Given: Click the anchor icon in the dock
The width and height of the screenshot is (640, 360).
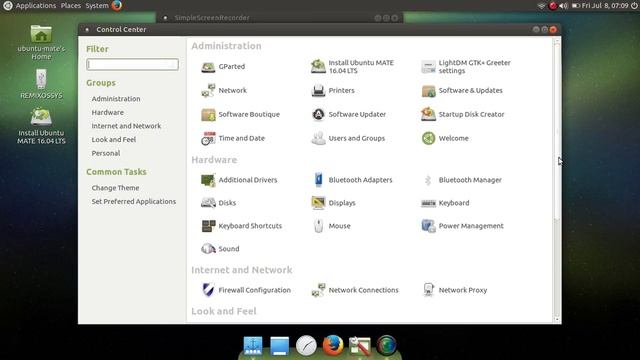Looking at the screenshot, I should point(253,345).
